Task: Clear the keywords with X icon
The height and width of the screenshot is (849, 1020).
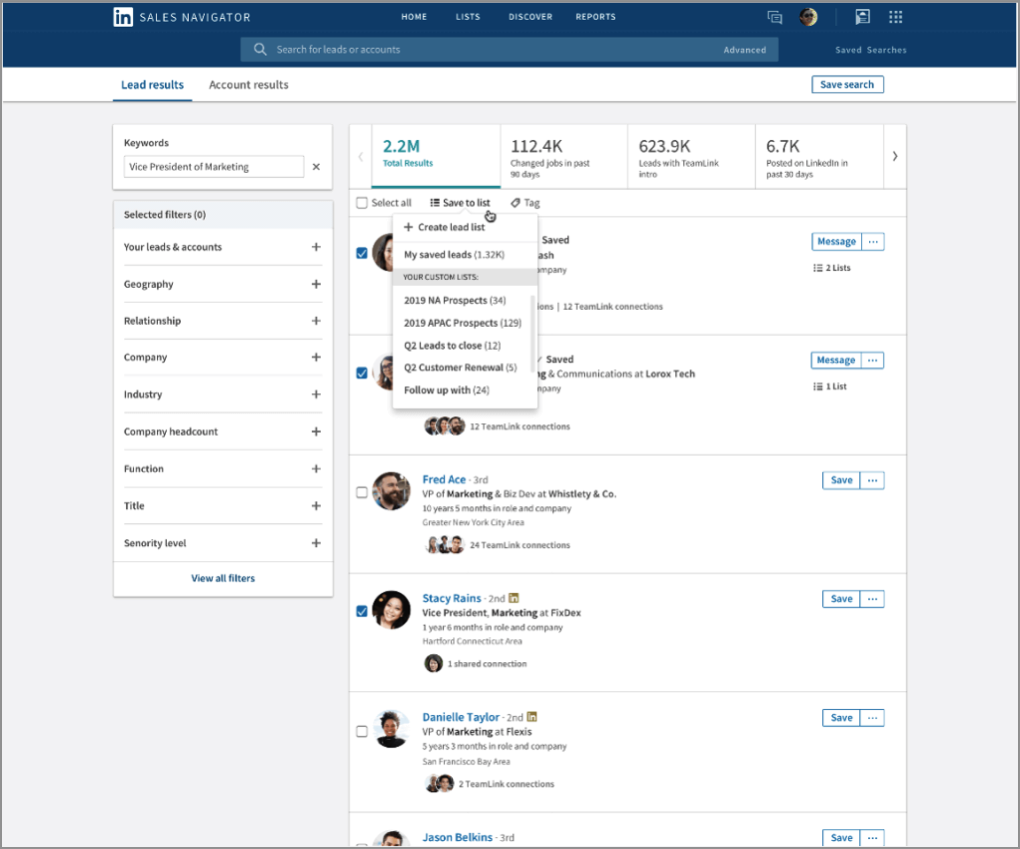Action: [x=316, y=167]
